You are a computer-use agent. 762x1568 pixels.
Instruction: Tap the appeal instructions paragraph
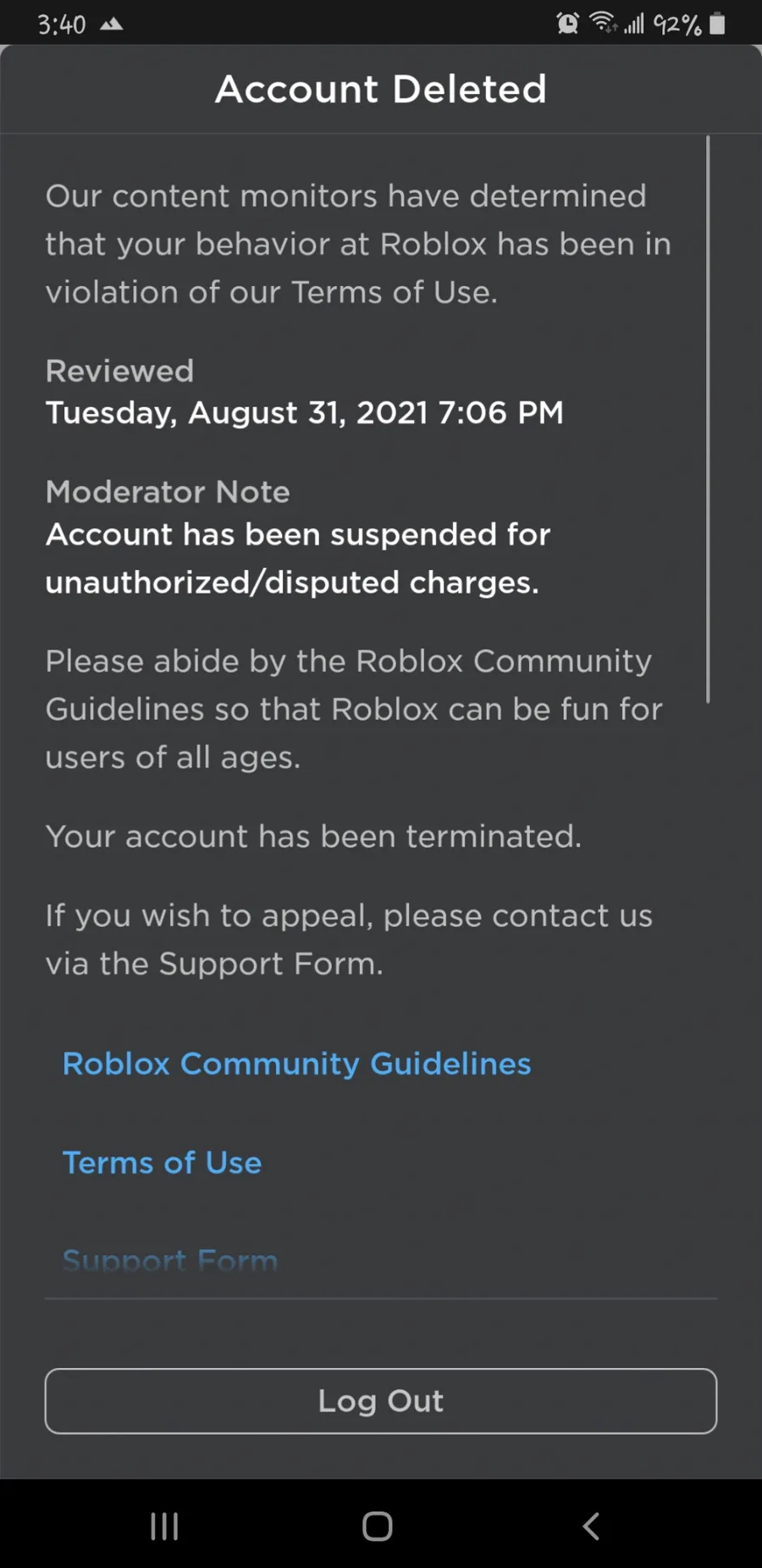pos(348,939)
